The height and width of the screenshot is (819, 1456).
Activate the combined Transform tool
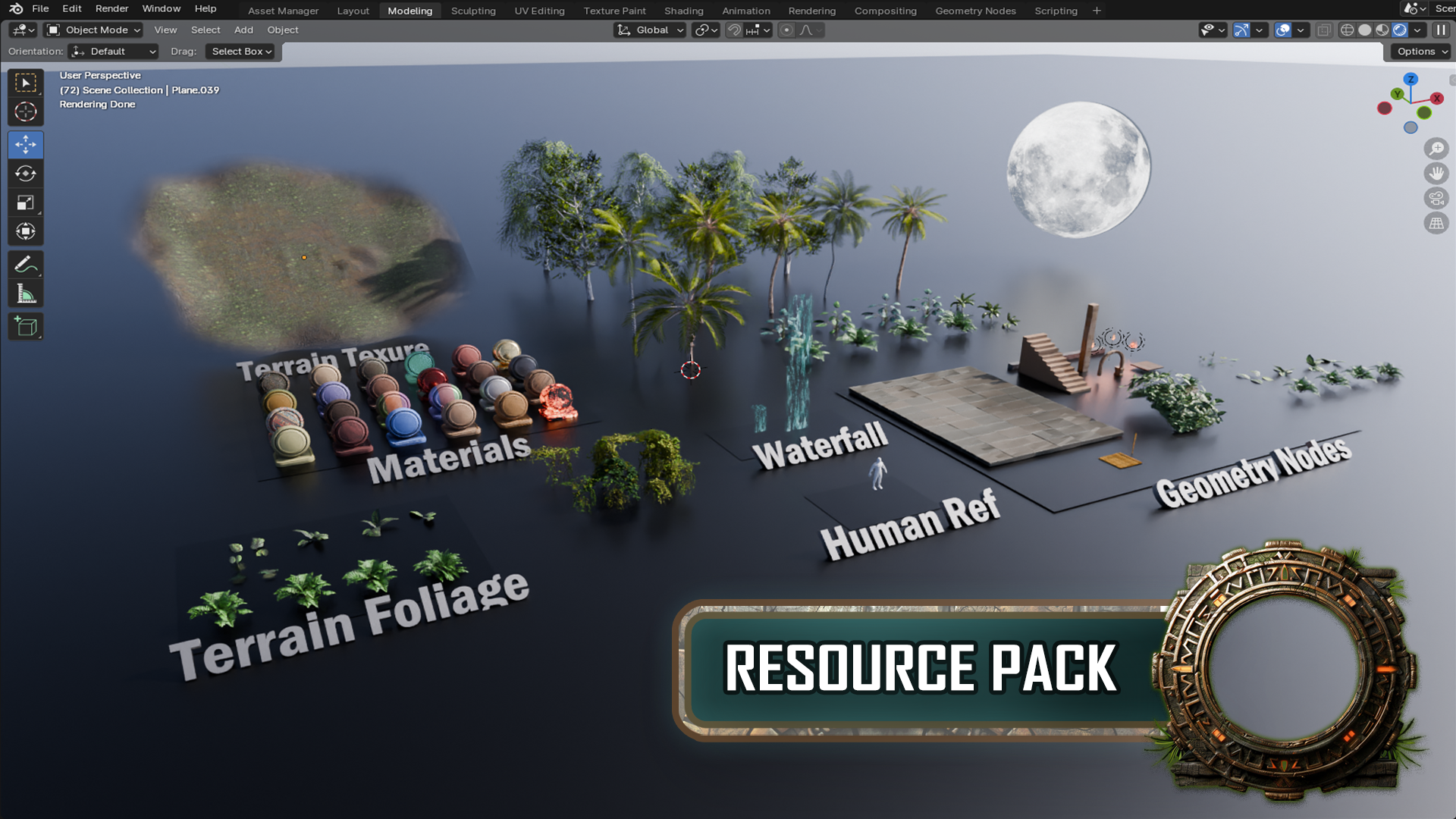pos(26,231)
